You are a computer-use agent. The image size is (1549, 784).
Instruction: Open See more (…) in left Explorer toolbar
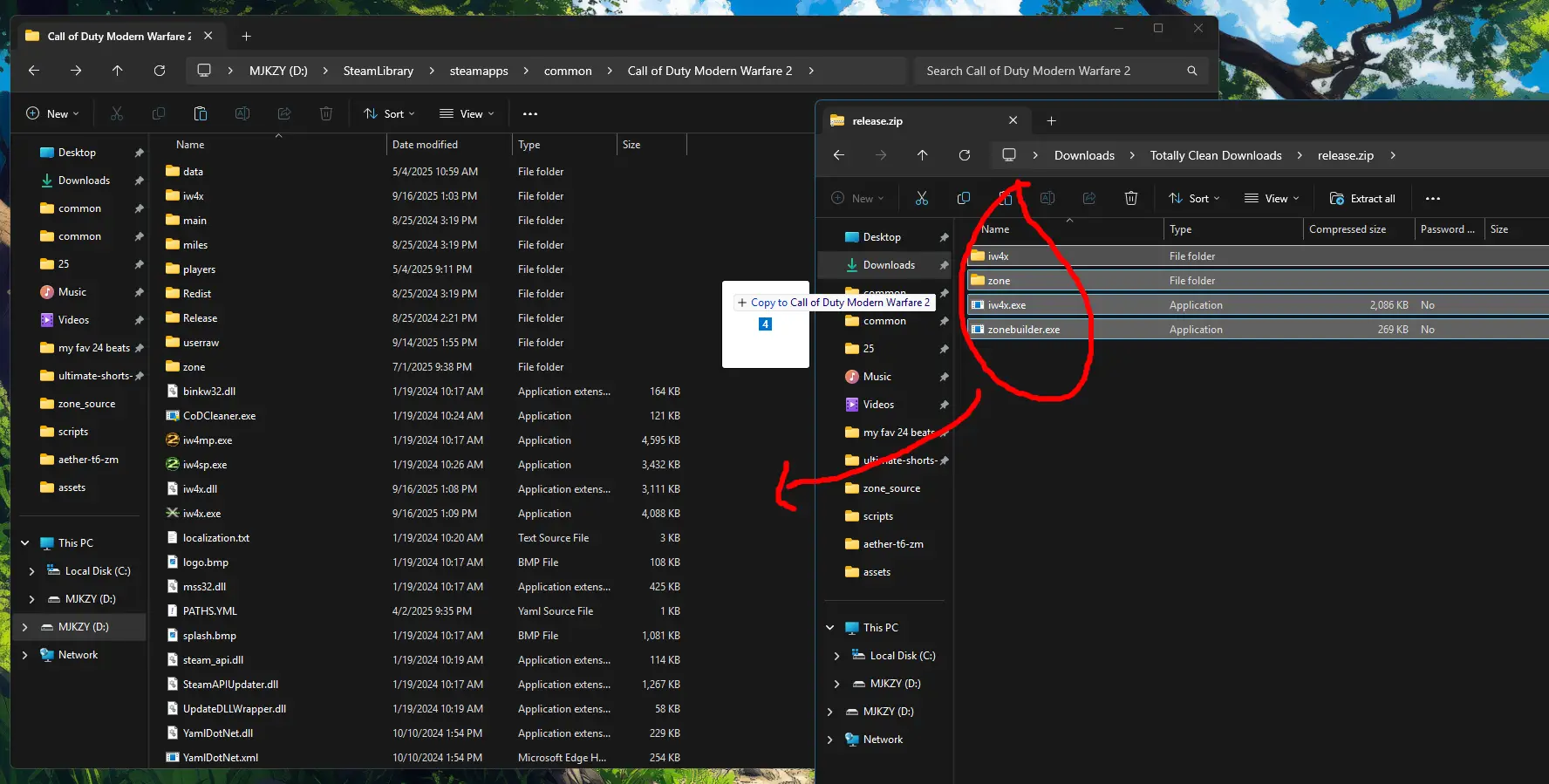click(x=530, y=113)
